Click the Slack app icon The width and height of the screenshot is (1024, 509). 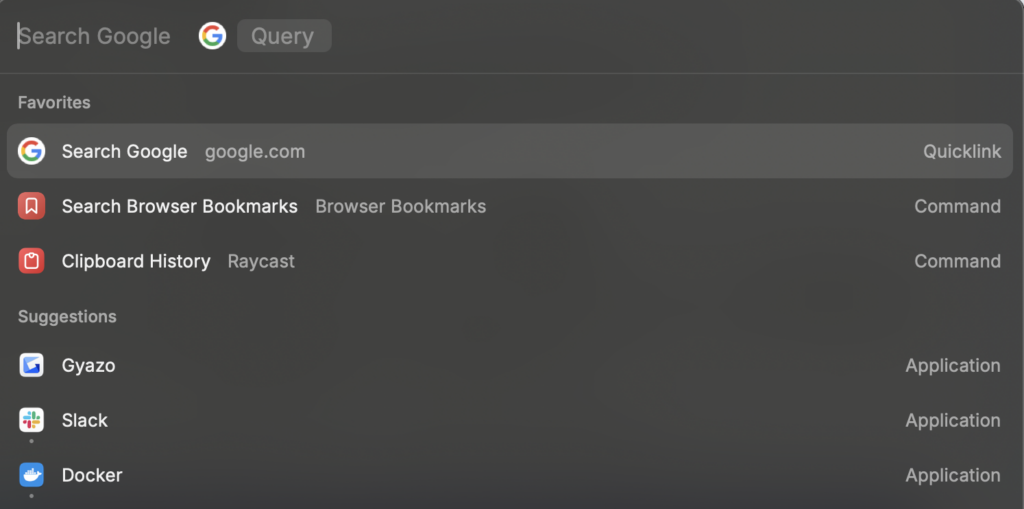coord(32,420)
